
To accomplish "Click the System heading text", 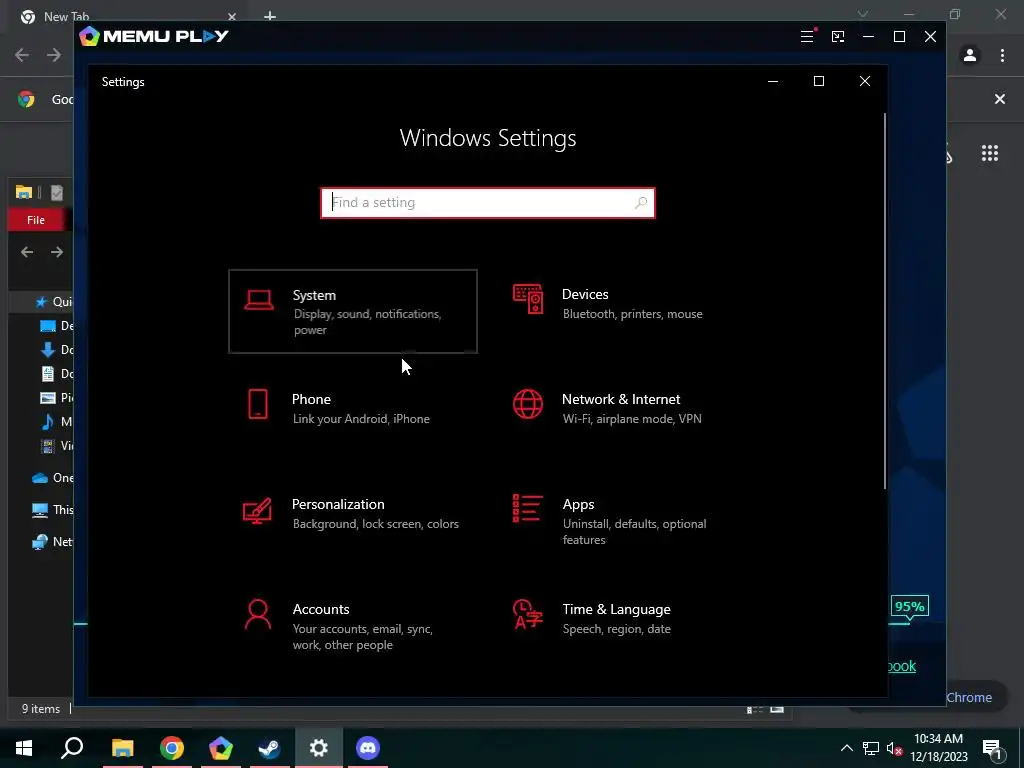I will click(314, 295).
